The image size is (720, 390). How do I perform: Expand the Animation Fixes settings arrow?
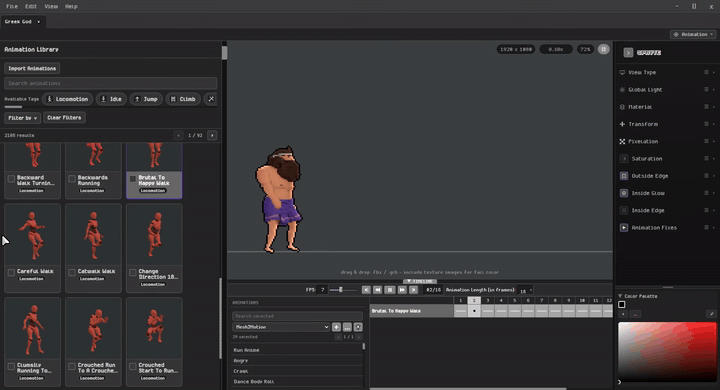(714, 228)
